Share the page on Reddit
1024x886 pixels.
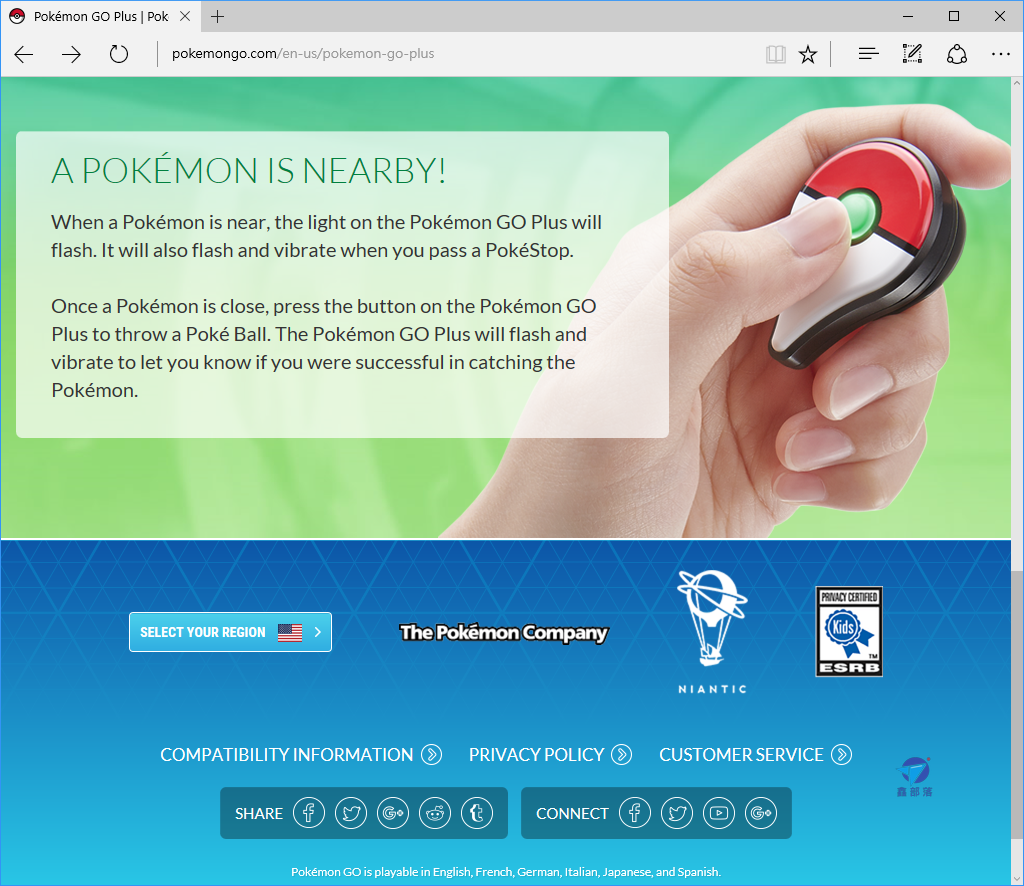[x=435, y=813]
